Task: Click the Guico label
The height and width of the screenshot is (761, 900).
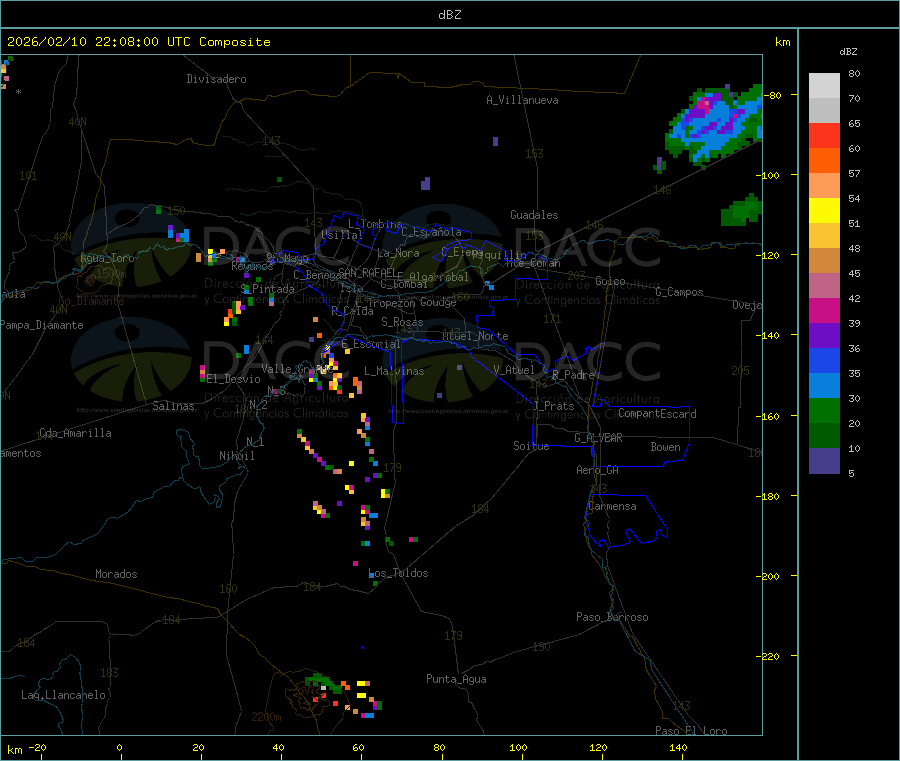Action: tap(610, 281)
